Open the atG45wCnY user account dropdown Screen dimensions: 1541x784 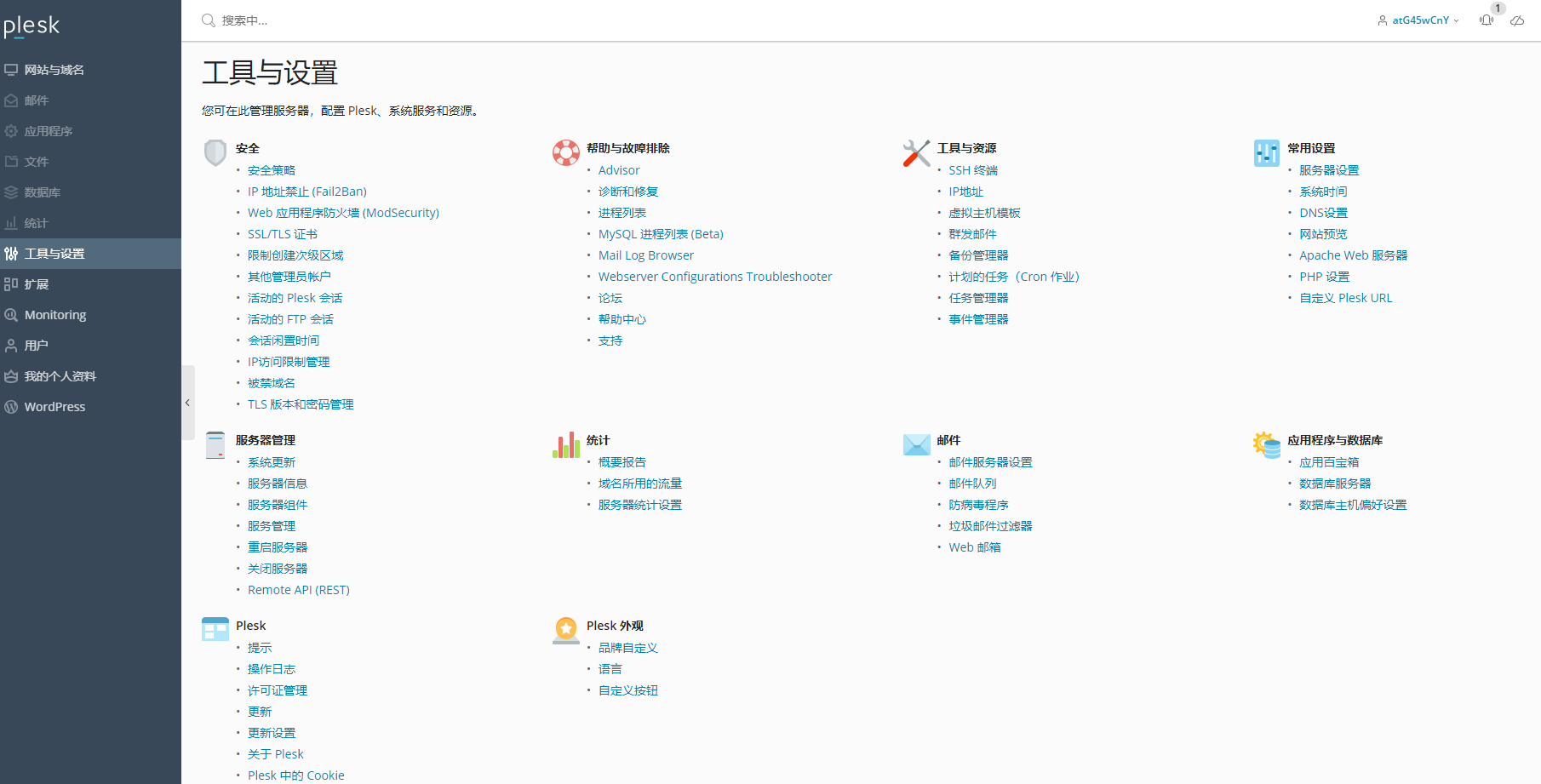coord(1418,20)
